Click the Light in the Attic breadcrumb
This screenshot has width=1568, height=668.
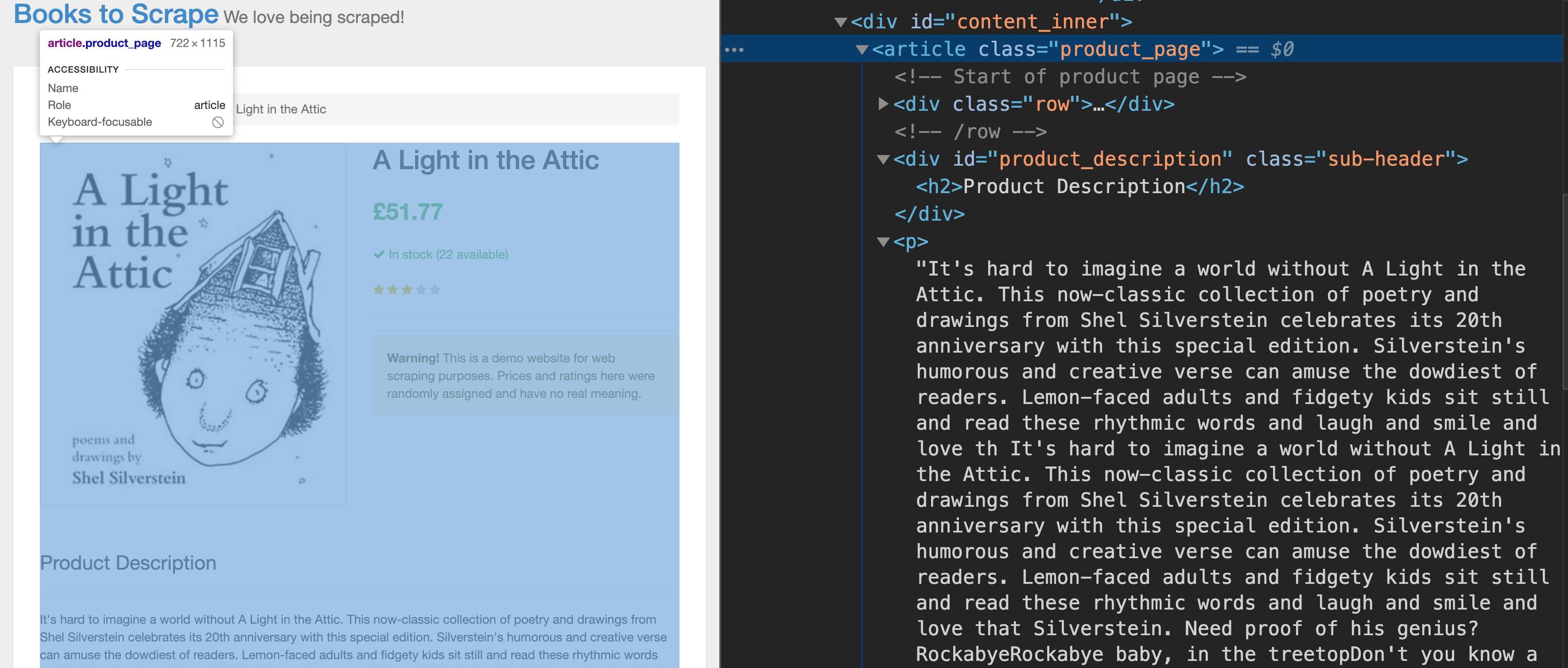[x=281, y=109]
